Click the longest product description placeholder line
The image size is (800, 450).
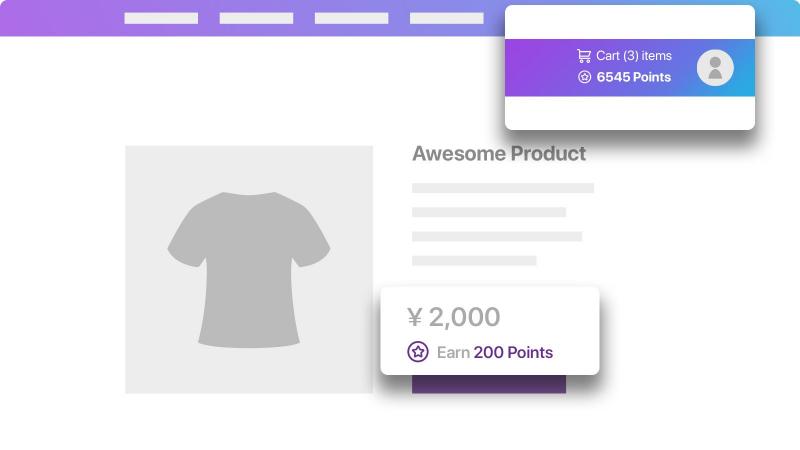pos(503,188)
